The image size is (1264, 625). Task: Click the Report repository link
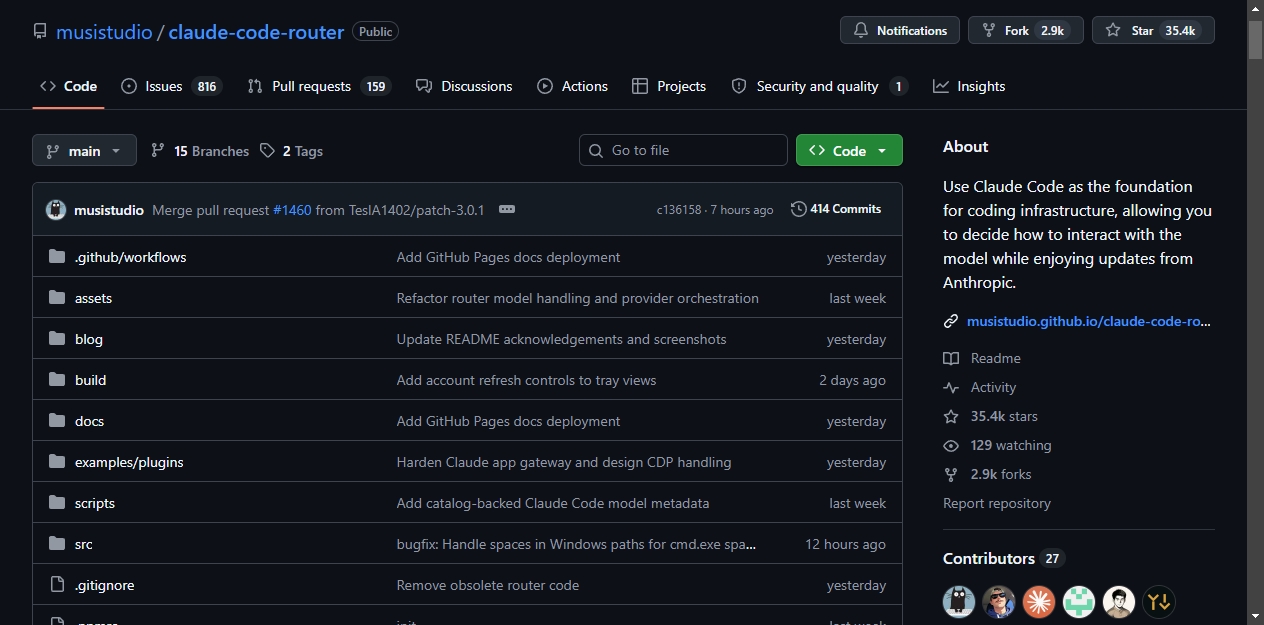[997, 503]
